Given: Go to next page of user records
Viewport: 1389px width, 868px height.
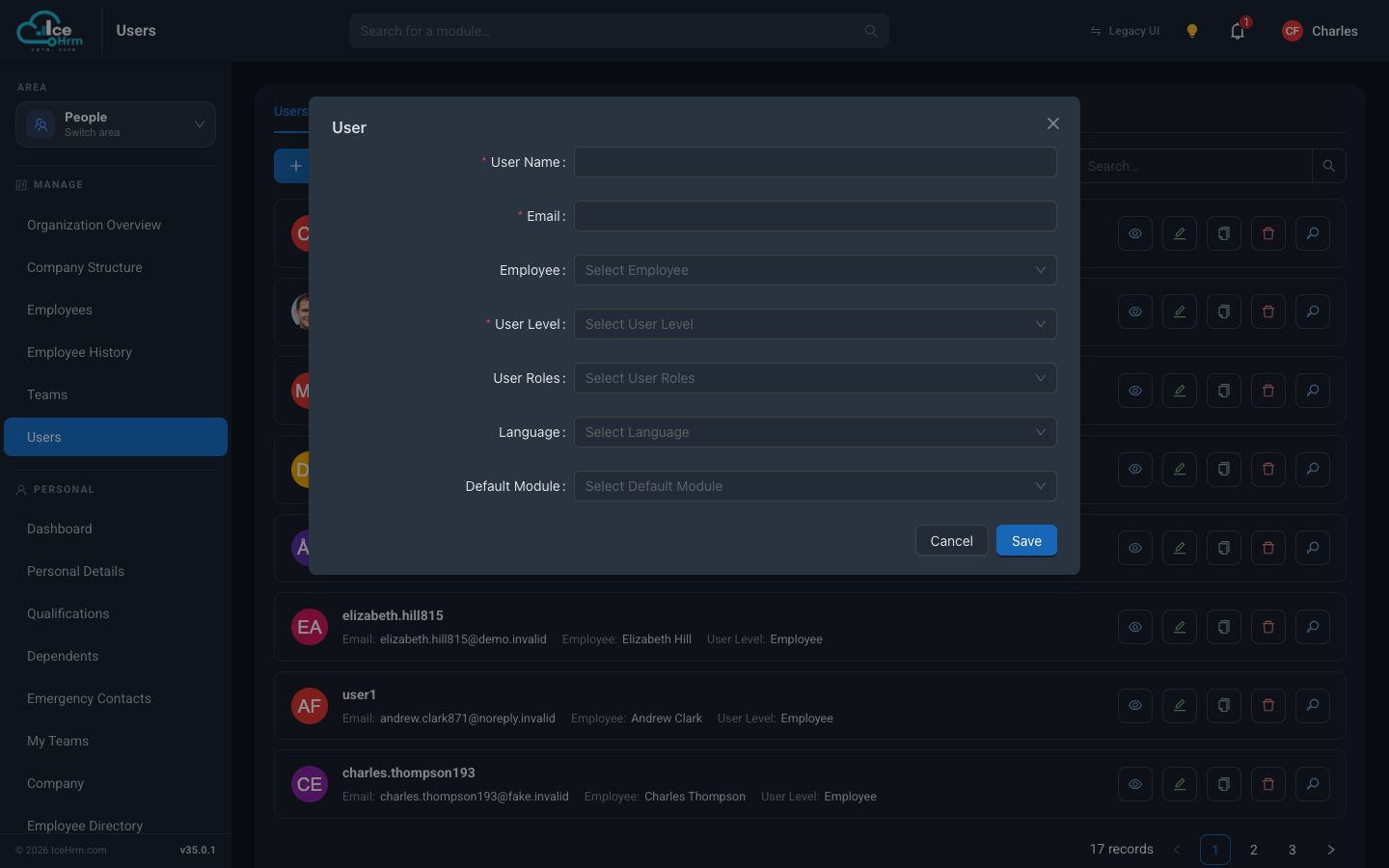Looking at the screenshot, I should [1331, 850].
